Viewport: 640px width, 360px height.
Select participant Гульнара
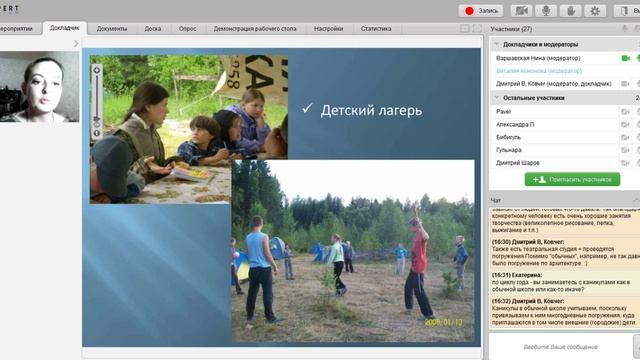[509, 150]
